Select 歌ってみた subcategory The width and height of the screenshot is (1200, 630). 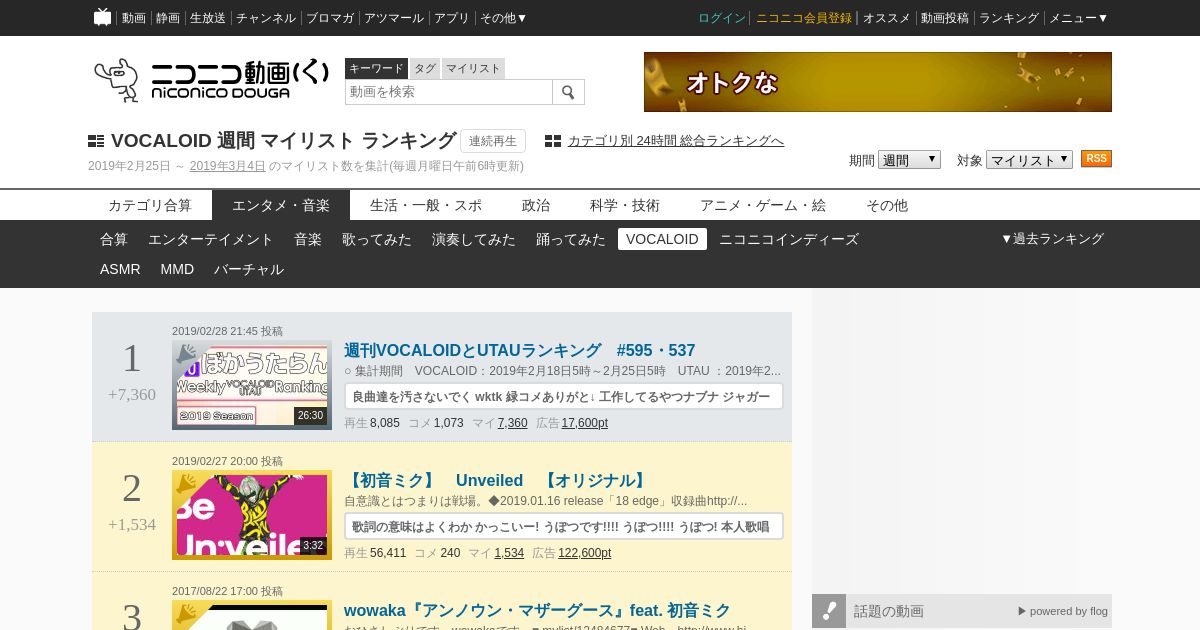[x=377, y=239]
